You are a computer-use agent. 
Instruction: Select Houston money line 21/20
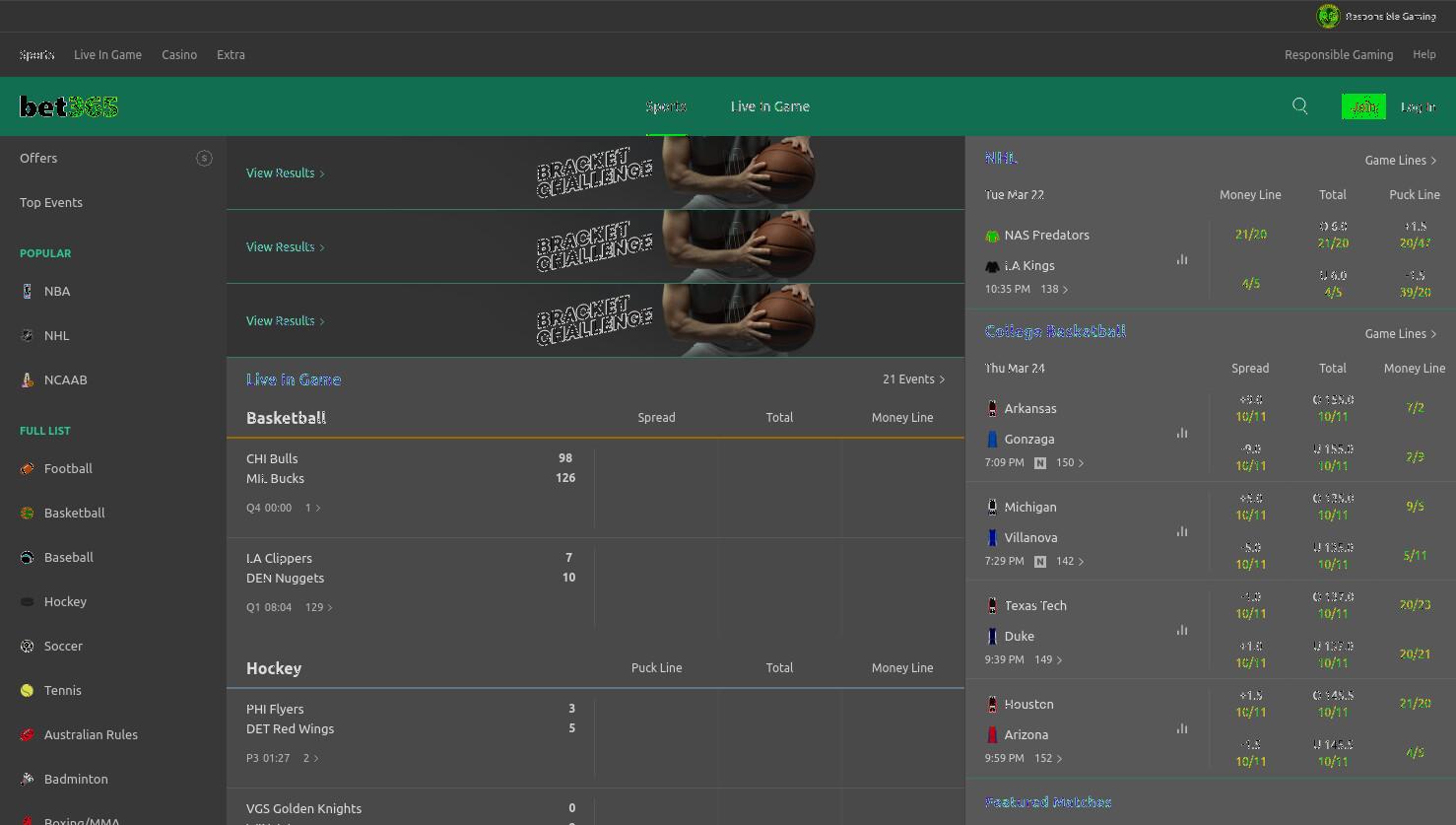1415,703
